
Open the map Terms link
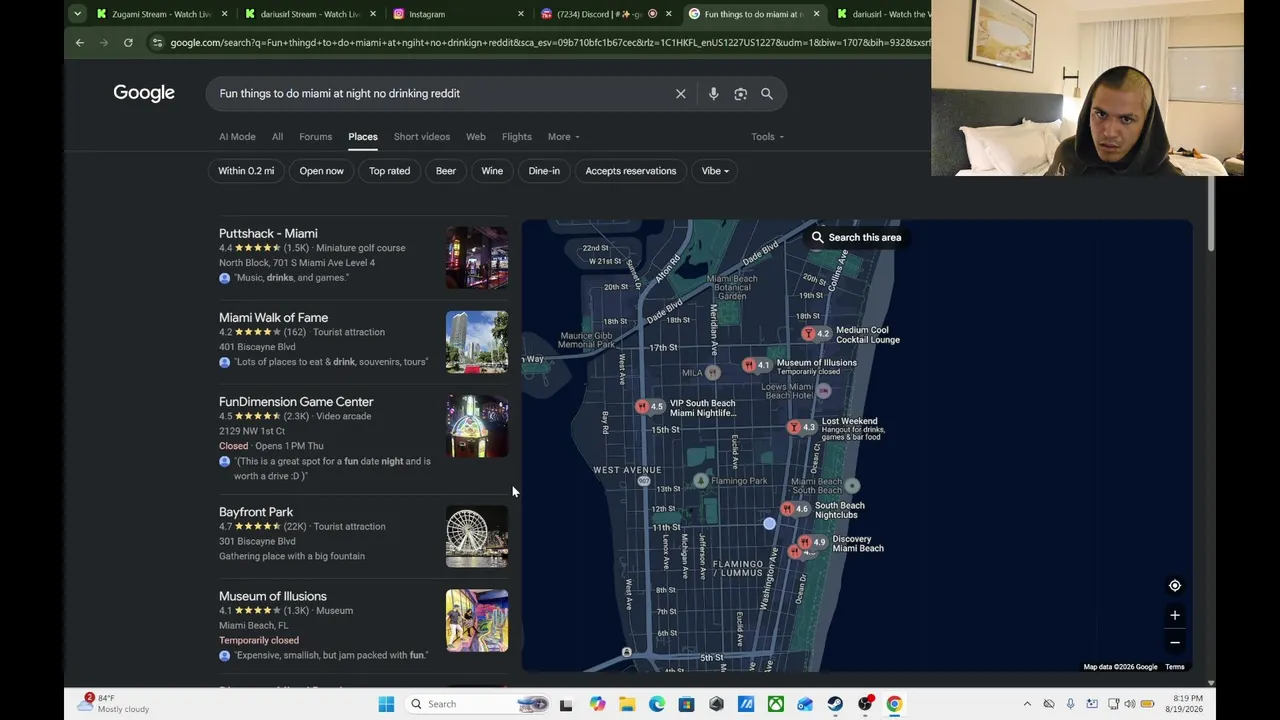click(x=1175, y=667)
